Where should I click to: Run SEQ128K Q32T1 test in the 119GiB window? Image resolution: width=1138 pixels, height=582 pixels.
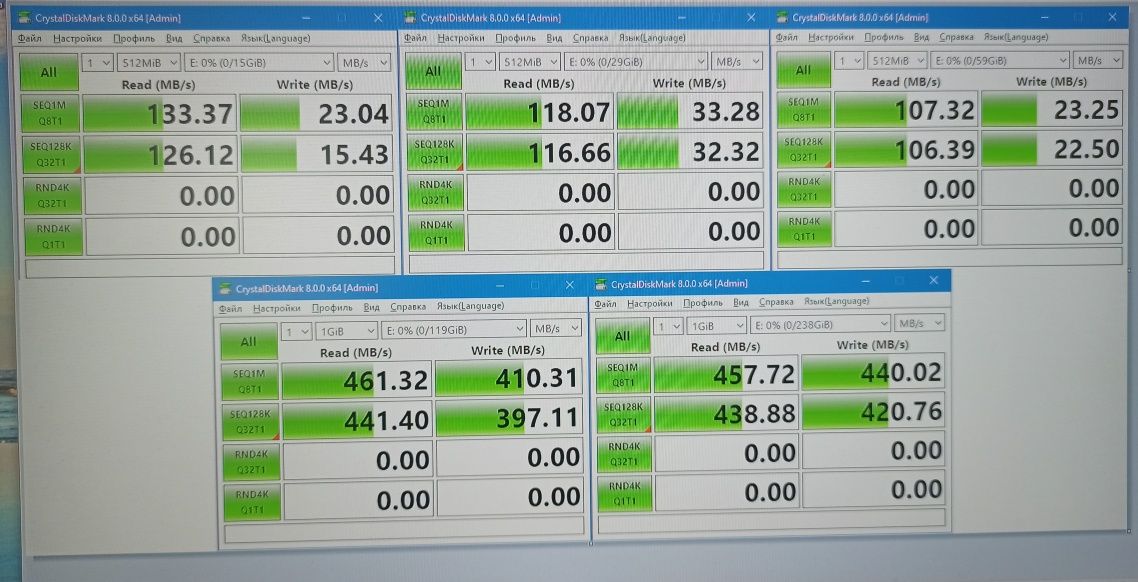(x=250, y=422)
